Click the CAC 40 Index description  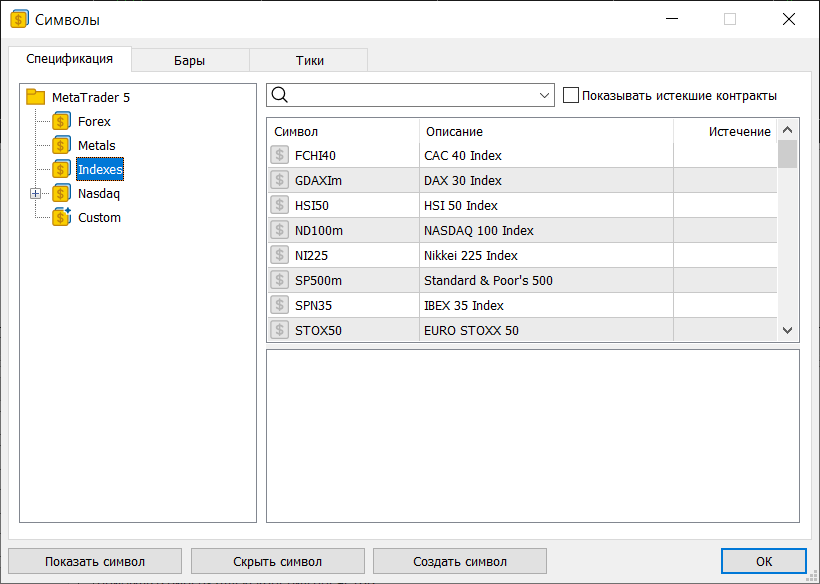pos(463,155)
